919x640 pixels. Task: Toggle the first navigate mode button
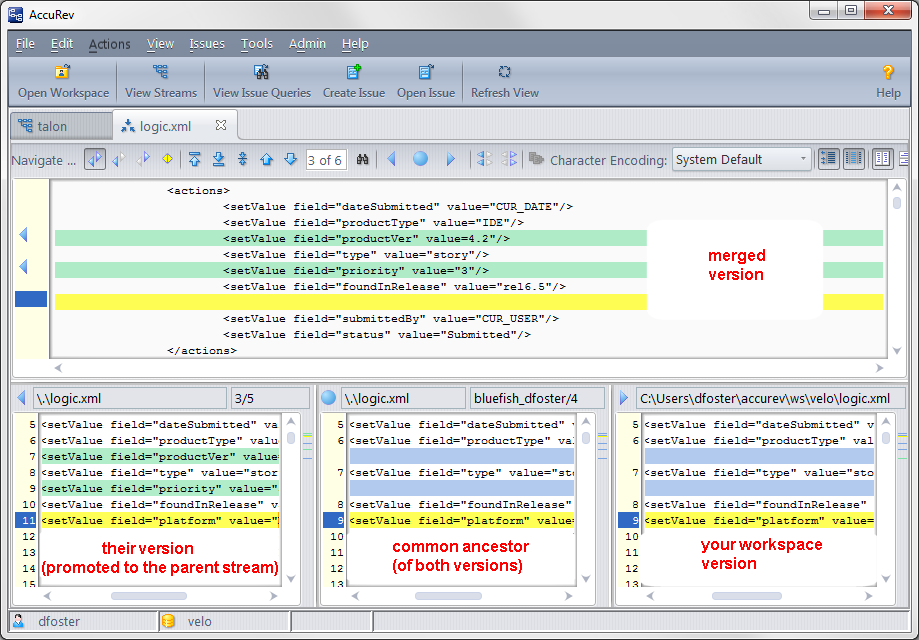pos(95,159)
